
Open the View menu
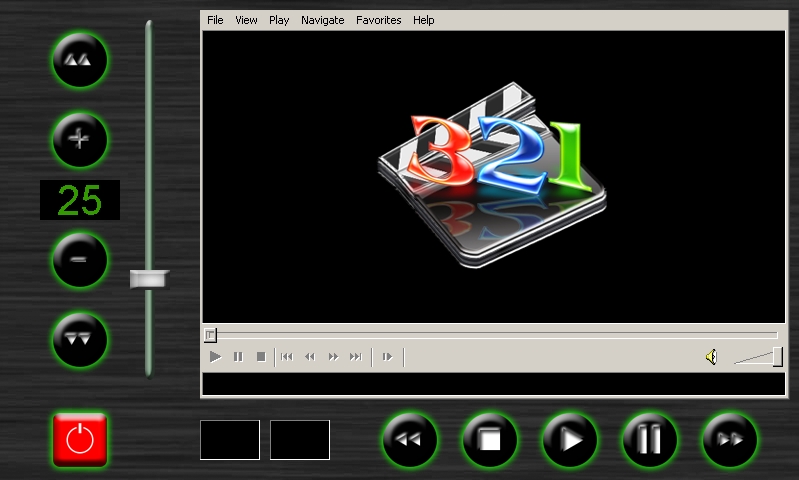pyautogui.click(x=246, y=20)
